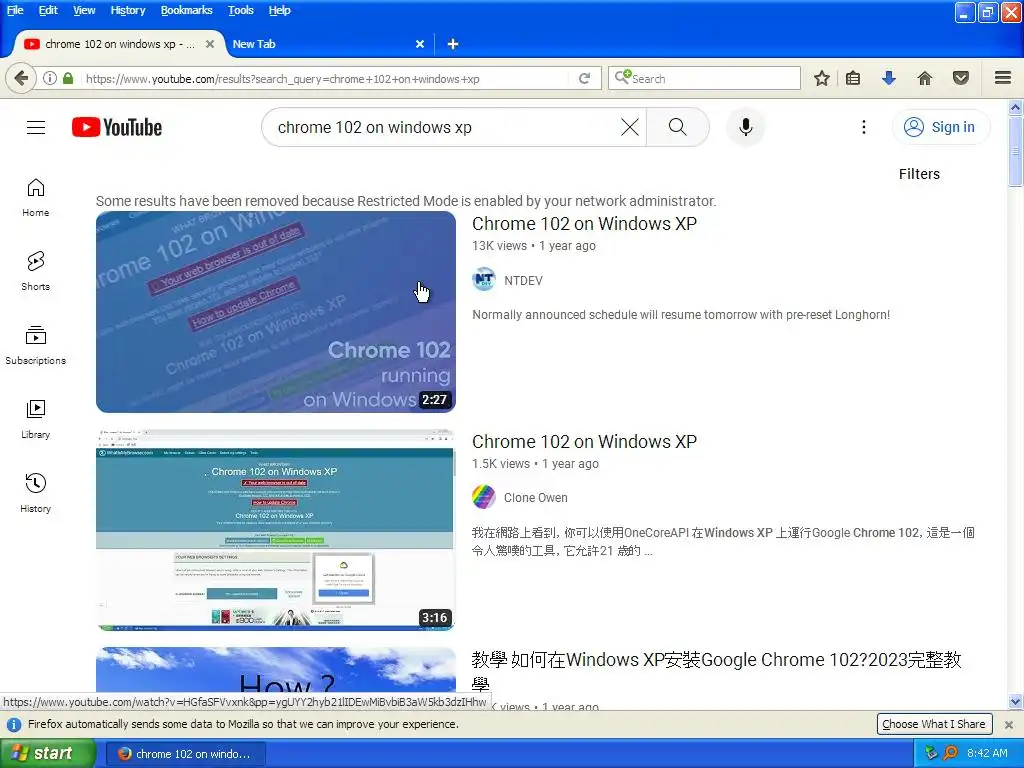Open History in YouTube sidebar
Image resolution: width=1024 pixels, height=768 pixels.
pyautogui.click(x=35, y=493)
